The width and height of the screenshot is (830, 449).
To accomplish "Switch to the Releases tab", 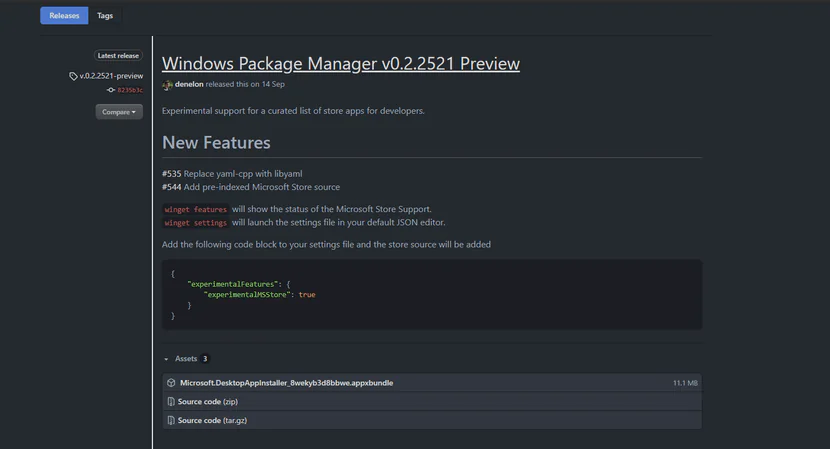I will point(64,16).
